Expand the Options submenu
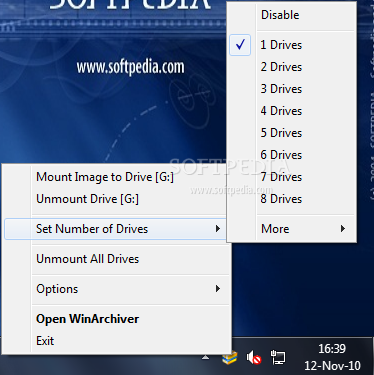Viewport: 374px width, 375px height. point(117,289)
